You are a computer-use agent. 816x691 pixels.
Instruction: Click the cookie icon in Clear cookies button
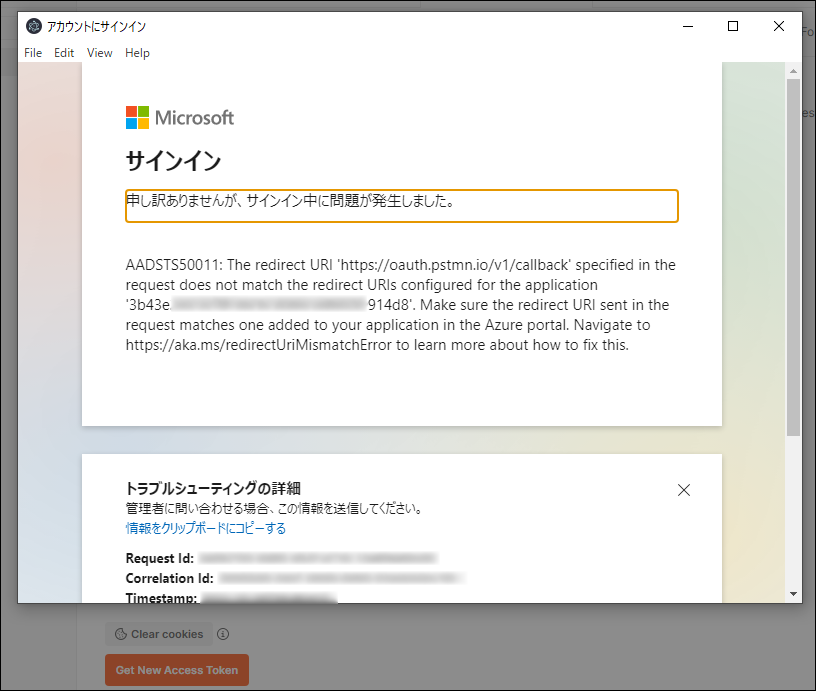pyautogui.click(x=121, y=634)
